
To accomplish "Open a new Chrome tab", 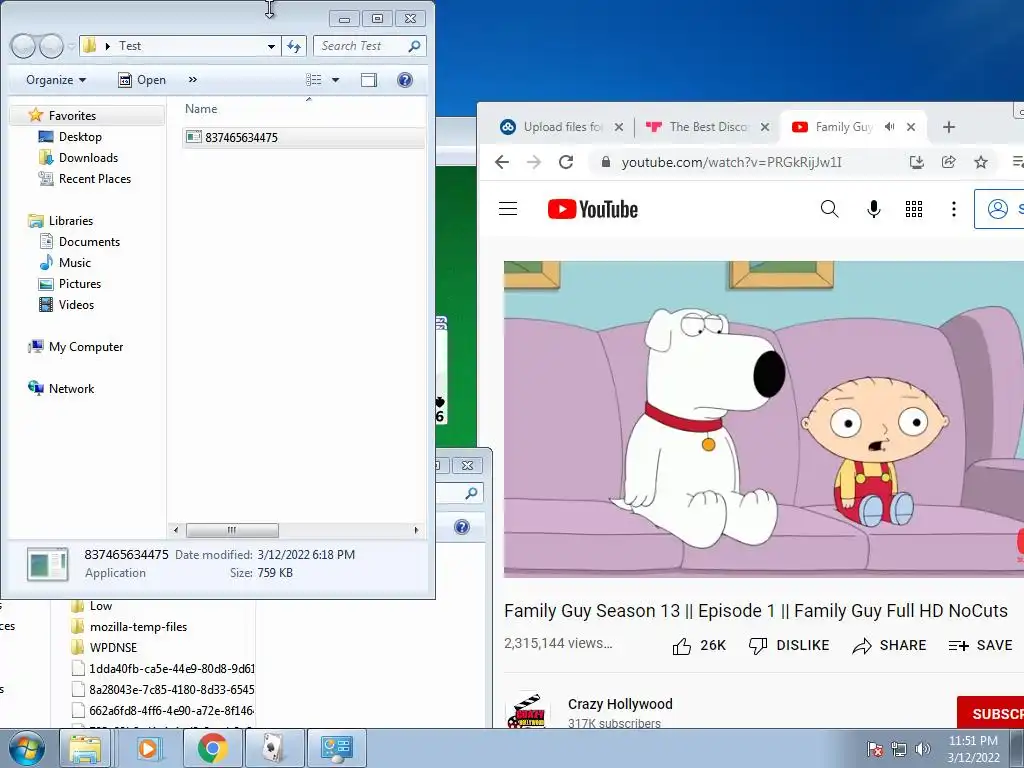I will click(x=949, y=127).
